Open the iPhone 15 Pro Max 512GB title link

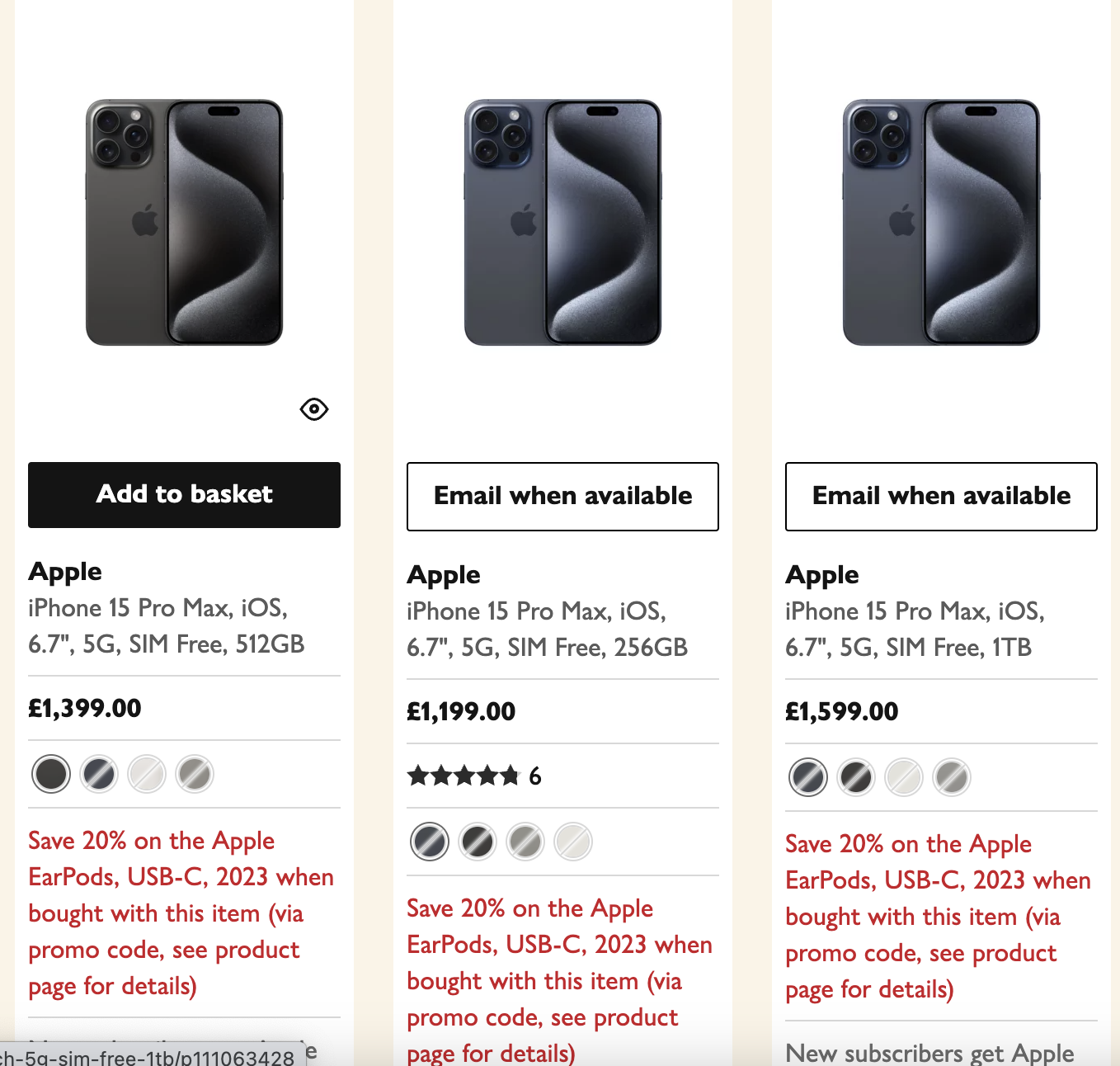(x=166, y=626)
